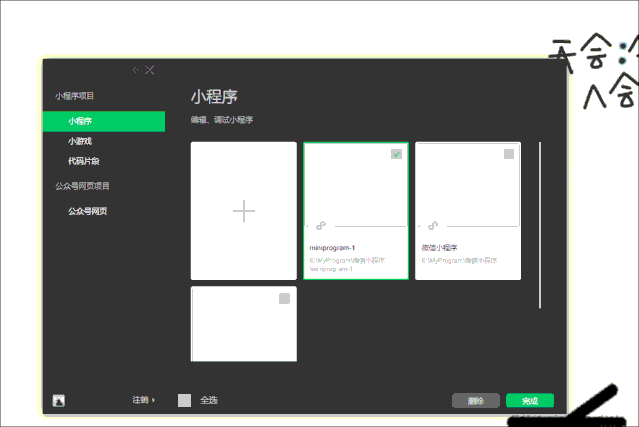The width and height of the screenshot is (639, 427).
Task: Toggle the 全选 select-all checkbox
Action: point(184,400)
